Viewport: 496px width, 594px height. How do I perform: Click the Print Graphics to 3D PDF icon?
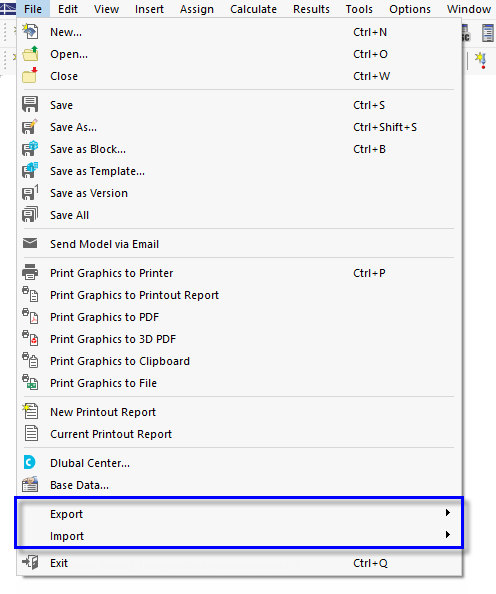tap(30, 338)
